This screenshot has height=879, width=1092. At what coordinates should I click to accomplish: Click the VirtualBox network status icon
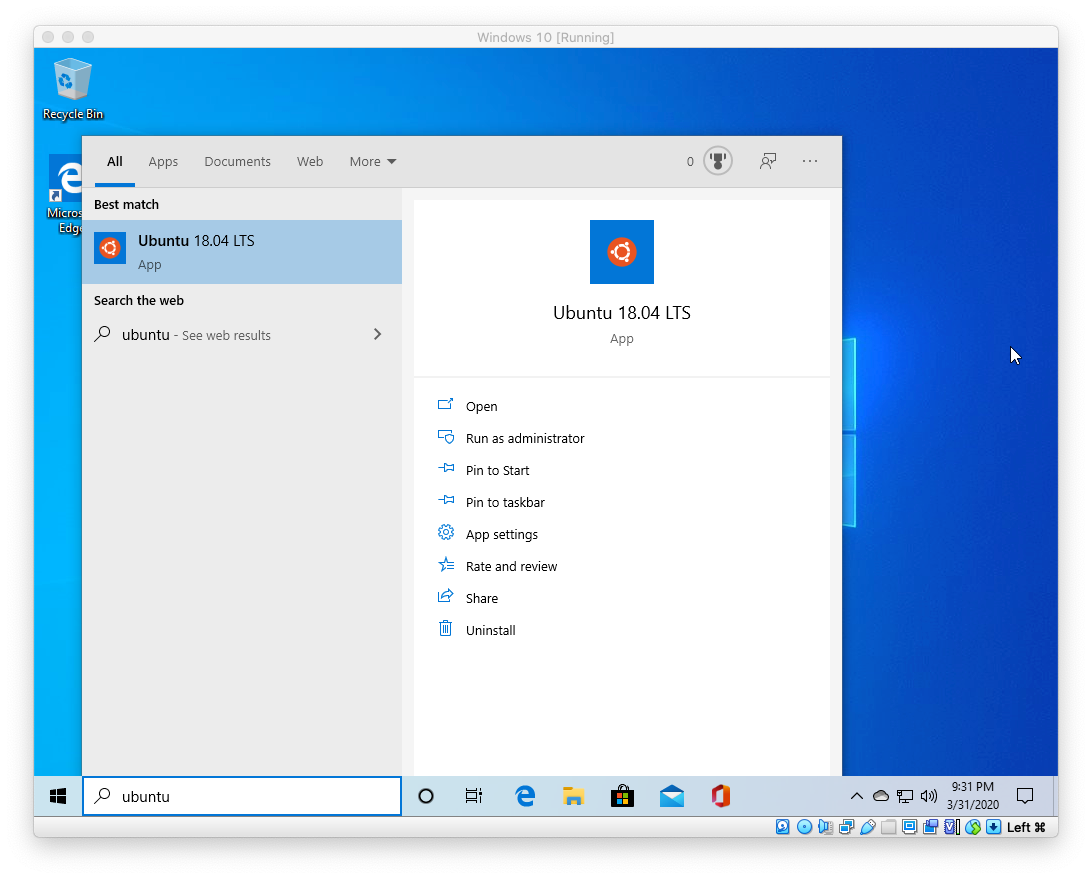[x=846, y=827]
